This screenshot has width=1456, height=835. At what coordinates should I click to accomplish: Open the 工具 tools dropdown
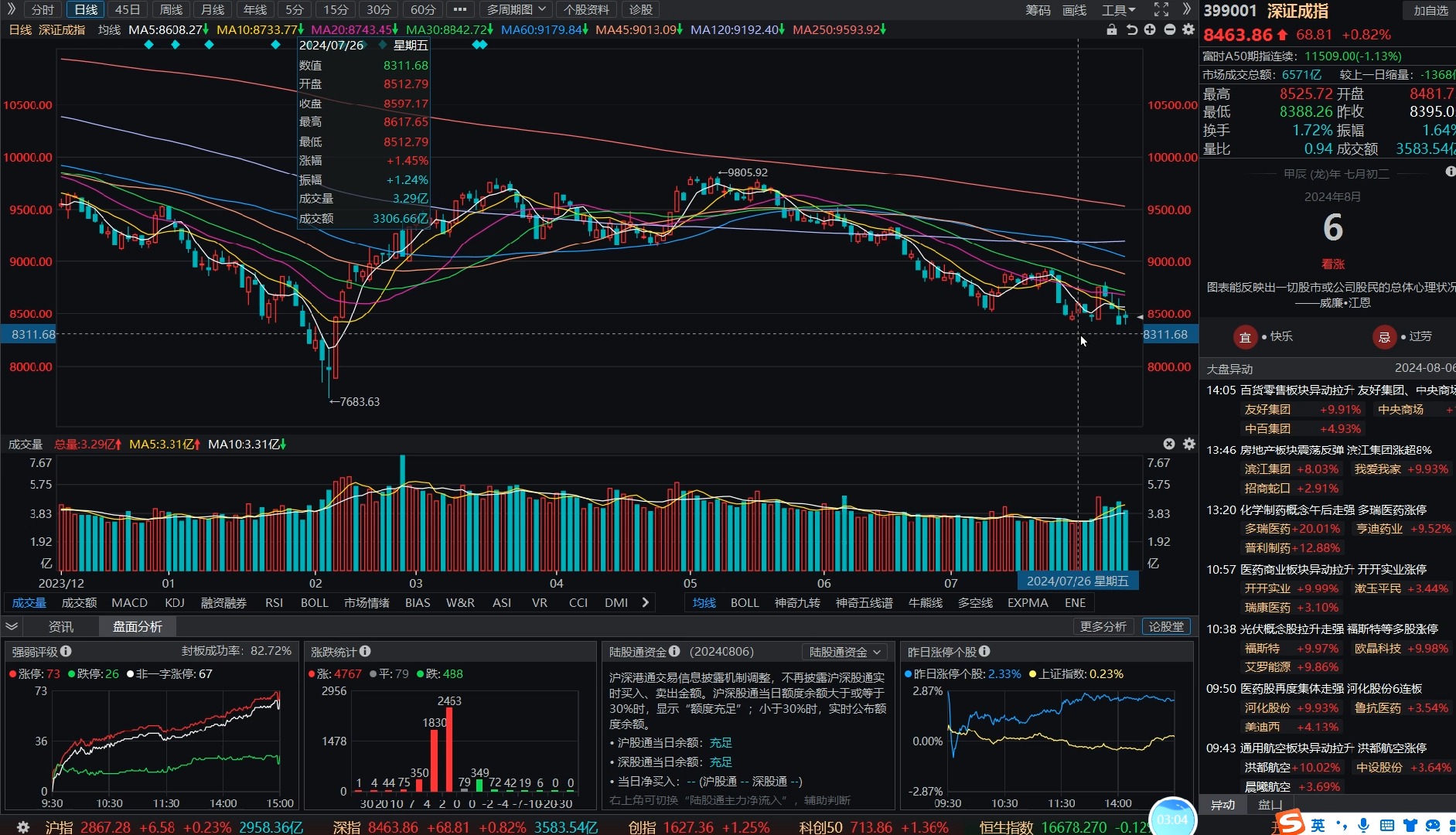pos(1118,9)
